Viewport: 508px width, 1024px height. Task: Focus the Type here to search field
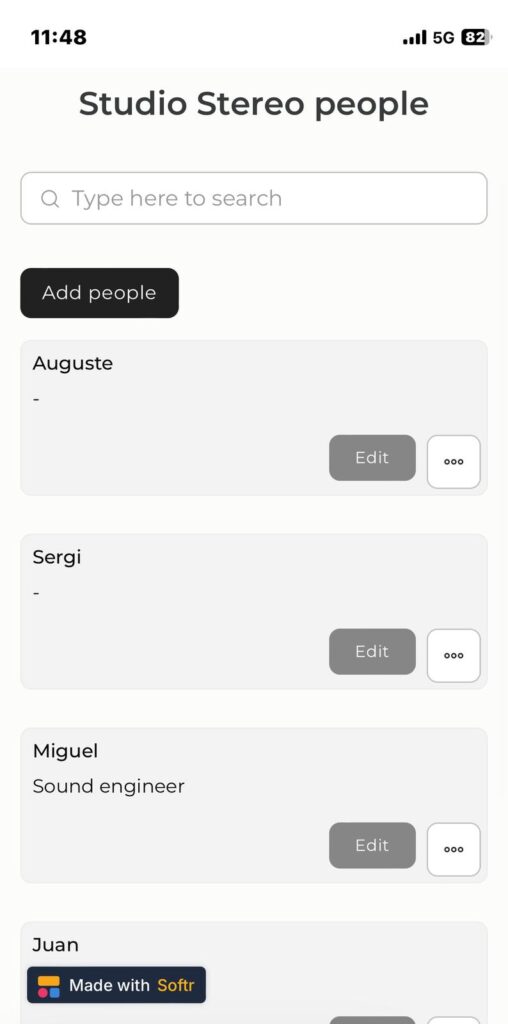pos(254,199)
